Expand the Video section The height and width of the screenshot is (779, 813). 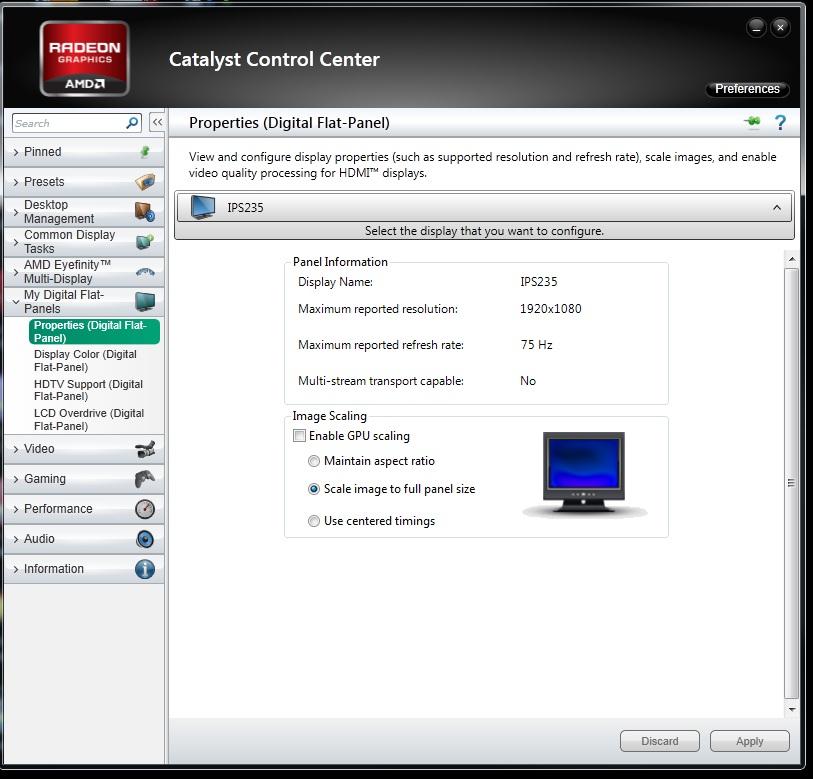click(84, 449)
